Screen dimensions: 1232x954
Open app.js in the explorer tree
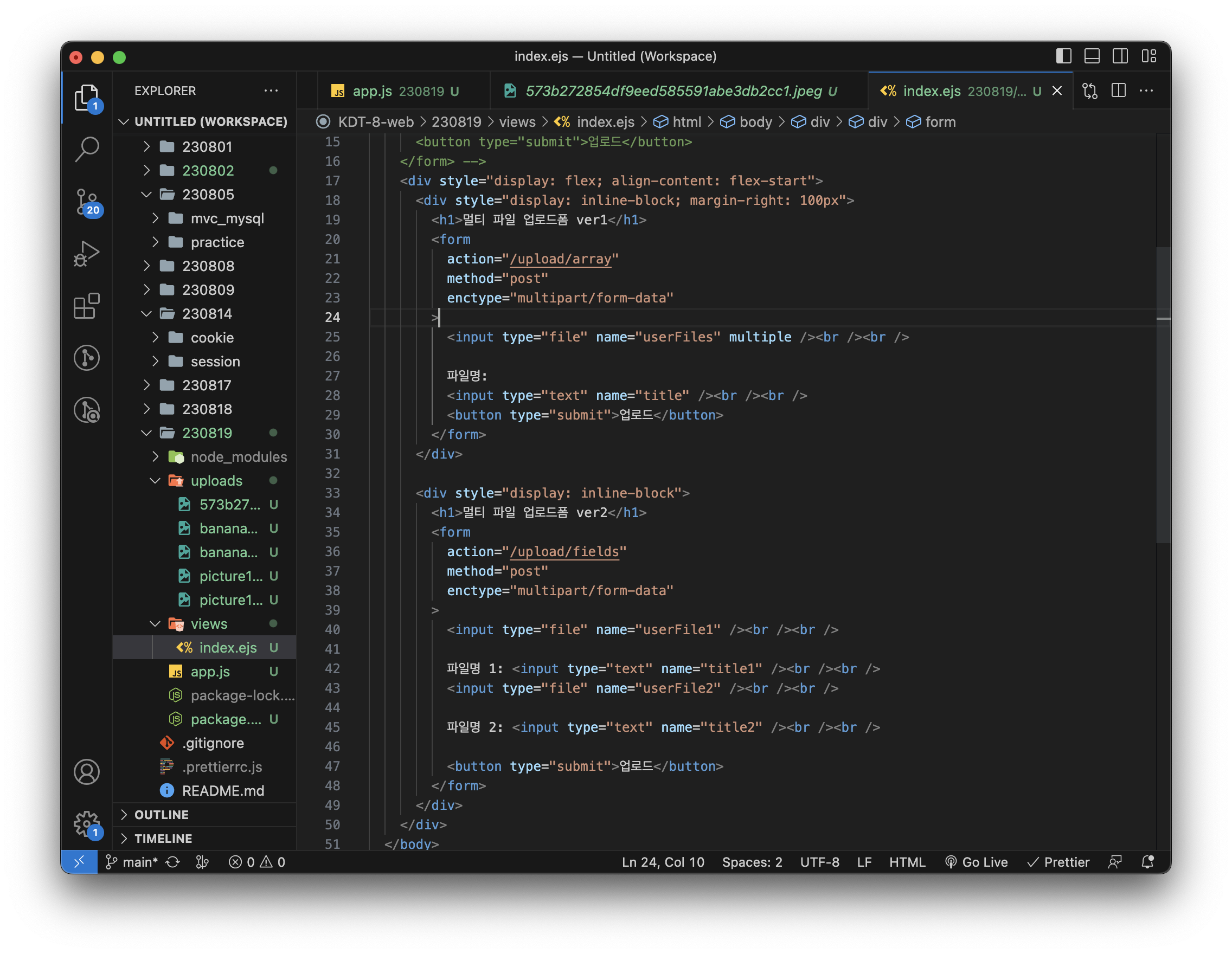(x=204, y=672)
